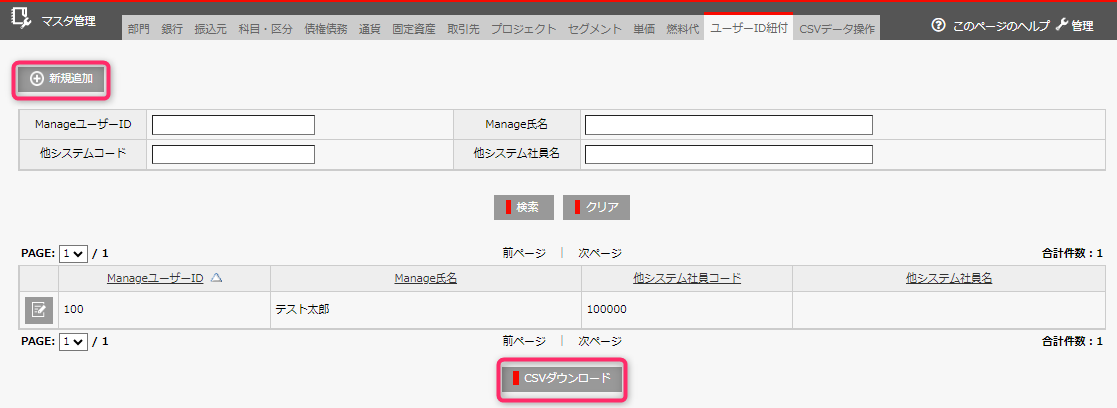Select the 固定資産 tab
1117x408 pixels.
[x=413, y=29]
